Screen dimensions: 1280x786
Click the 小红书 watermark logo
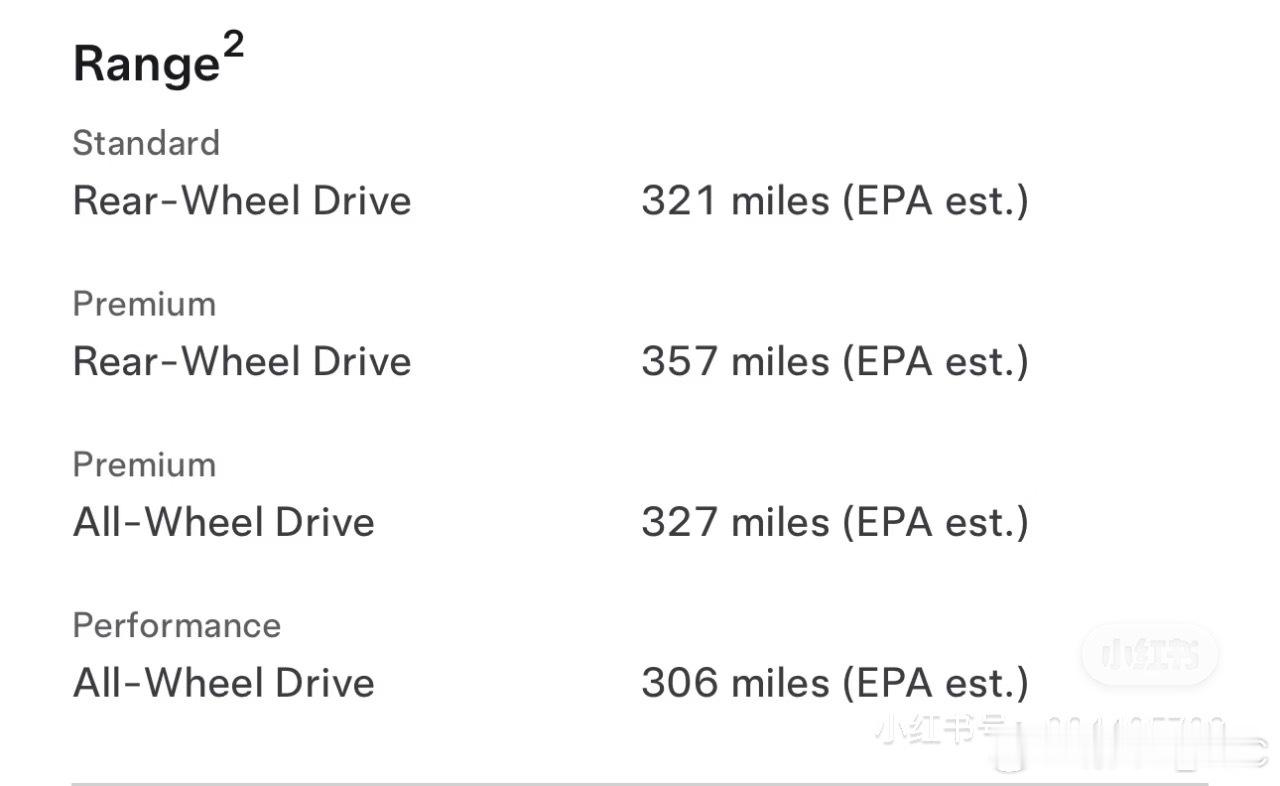point(1149,655)
